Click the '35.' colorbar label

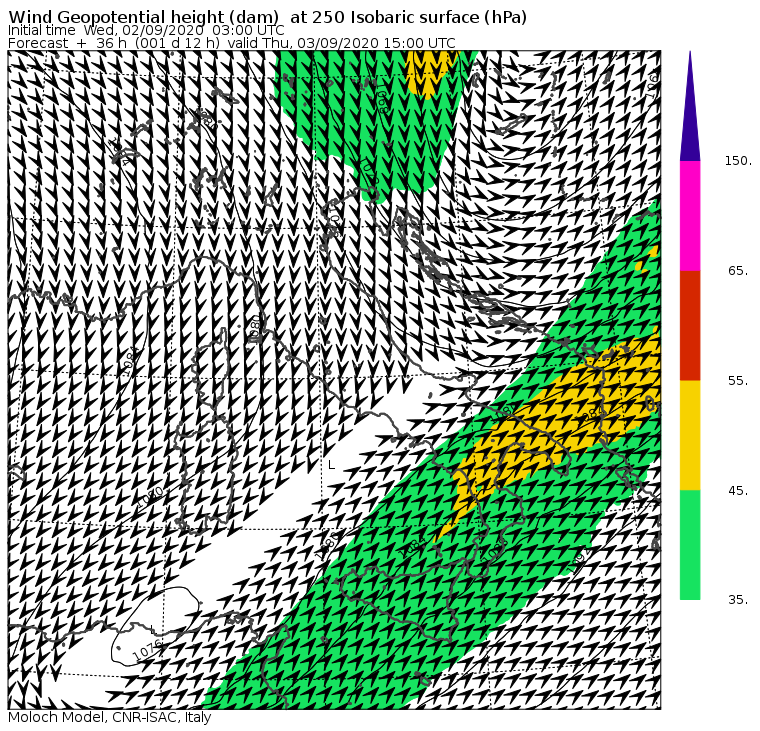(x=738, y=600)
